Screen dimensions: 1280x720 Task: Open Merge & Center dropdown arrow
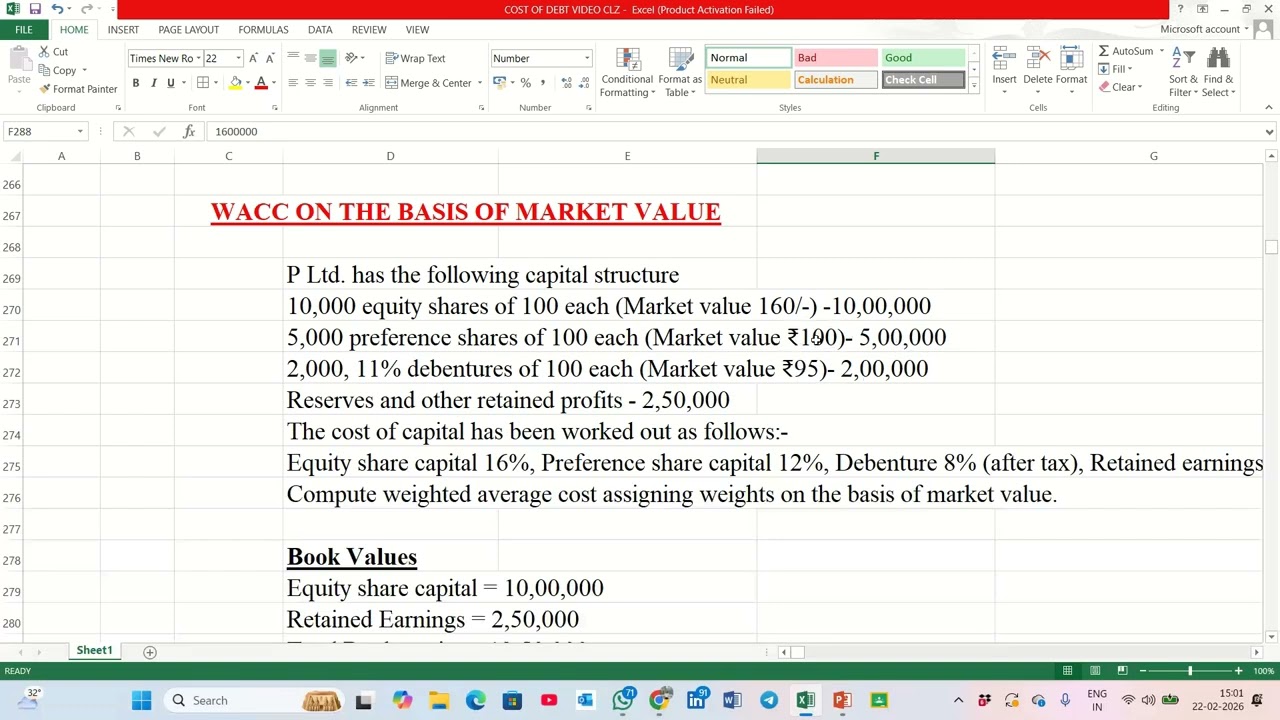(480, 83)
